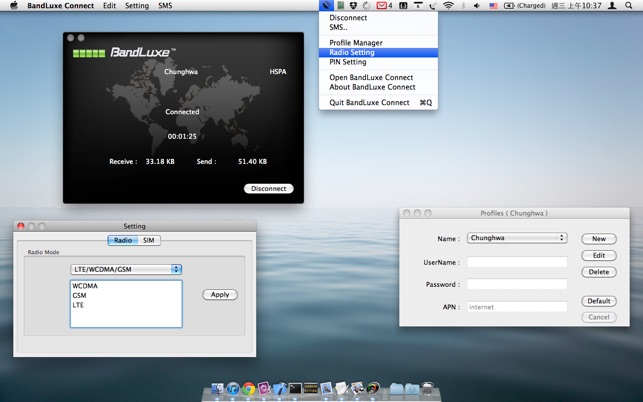This screenshot has width=643, height=402.
Task: Open the speedometer gauge app in Dock
Action: [x=373, y=388]
